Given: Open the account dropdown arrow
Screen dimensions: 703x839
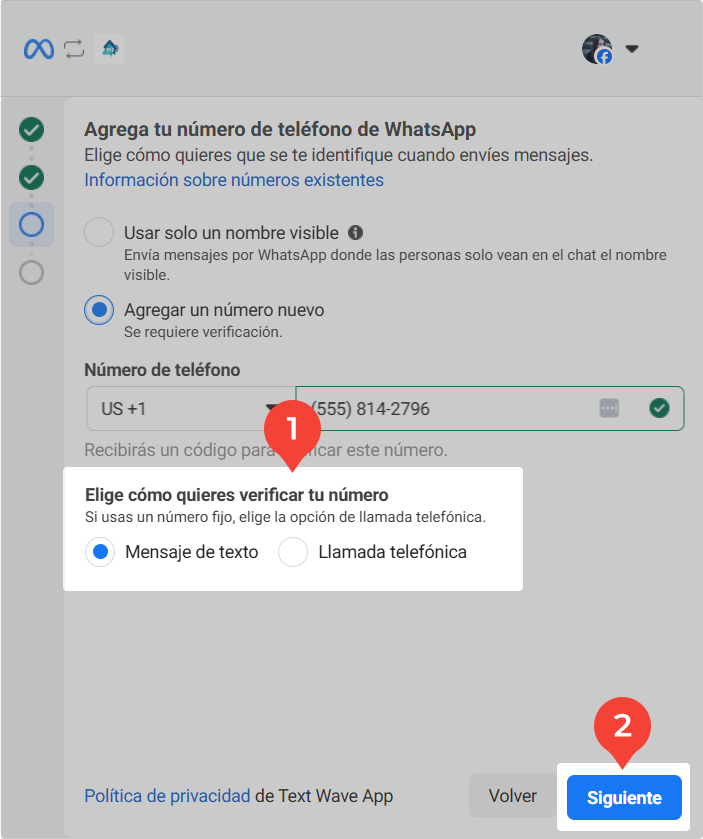Looking at the screenshot, I should click(632, 49).
